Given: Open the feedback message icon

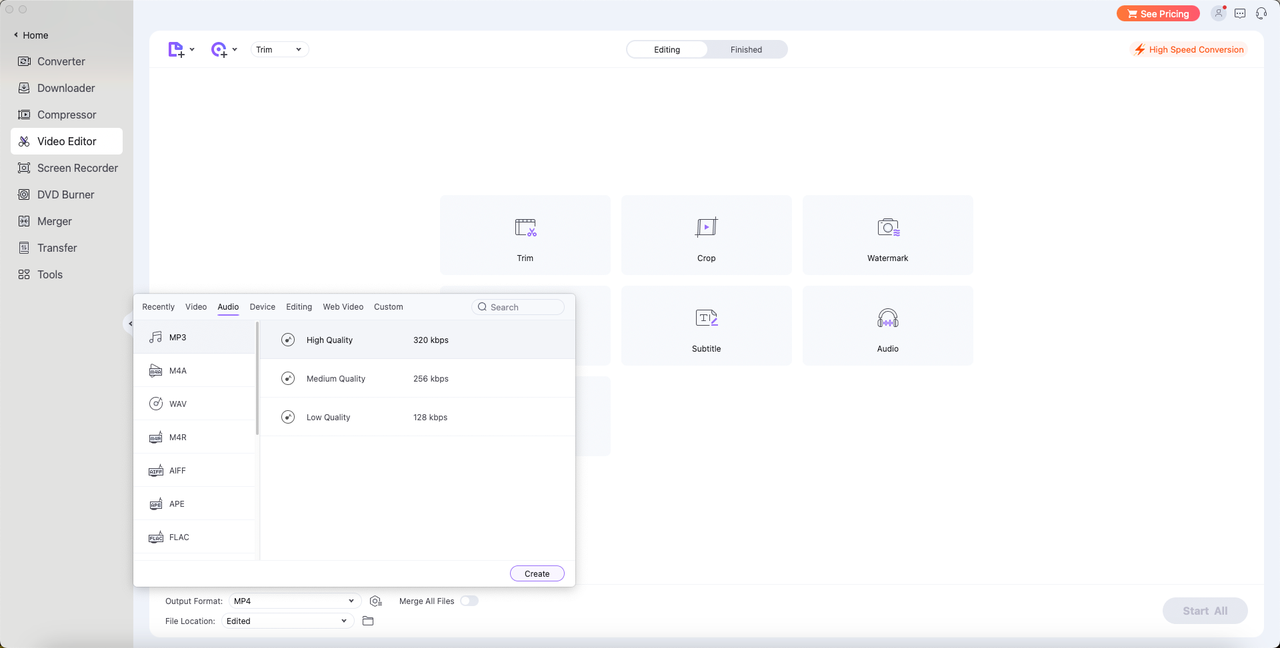Looking at the screenshot, I should tap(1240, 14).
